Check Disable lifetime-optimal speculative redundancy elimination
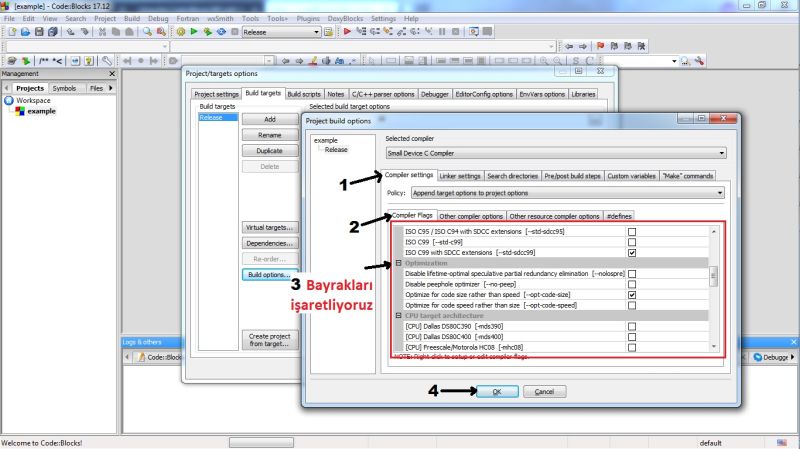800x449 pixels. click(x=632, y=273)
